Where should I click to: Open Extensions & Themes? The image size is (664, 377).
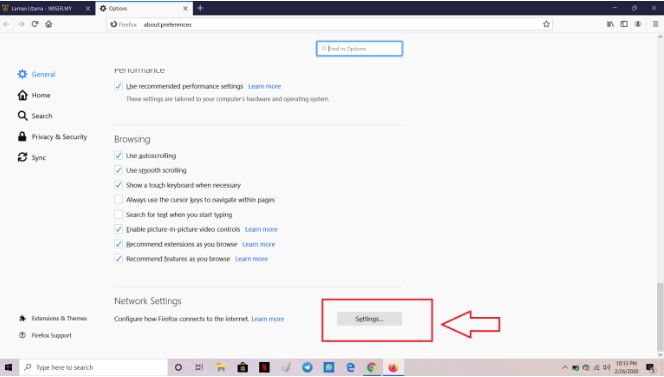(x=53, y=318)
